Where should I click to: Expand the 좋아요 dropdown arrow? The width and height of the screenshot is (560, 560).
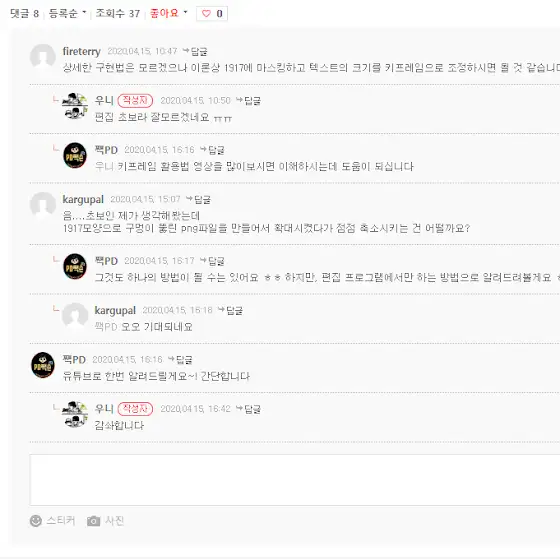[x=185, y=12]
